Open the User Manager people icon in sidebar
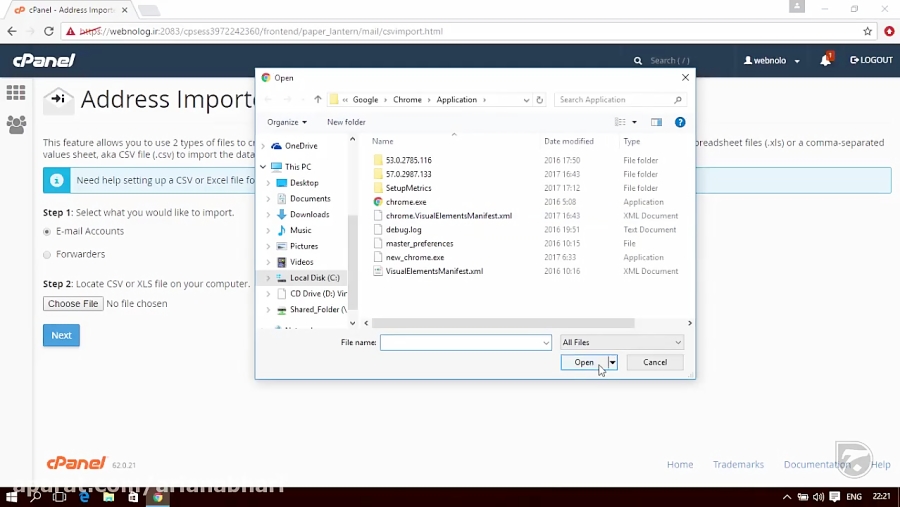Screen dimensions: 900x507 (x=16, y=125)
